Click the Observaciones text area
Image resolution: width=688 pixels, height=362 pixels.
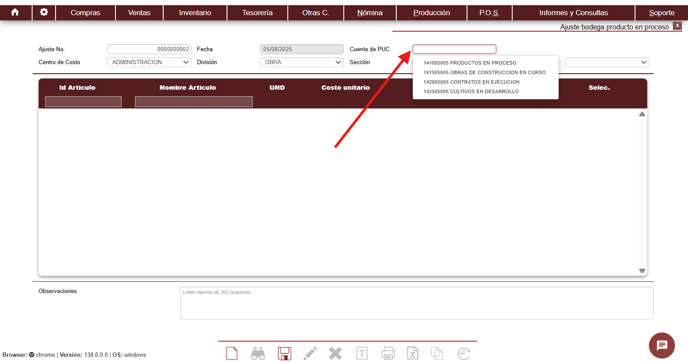click(x=416, y=303)
